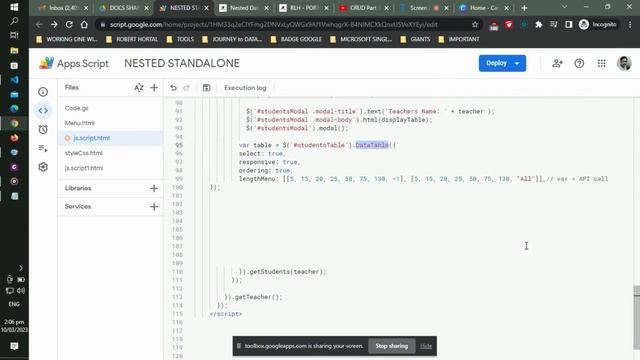
Task: Open Visual Studio Code from taskbar
Action: (x=14, y=80)
